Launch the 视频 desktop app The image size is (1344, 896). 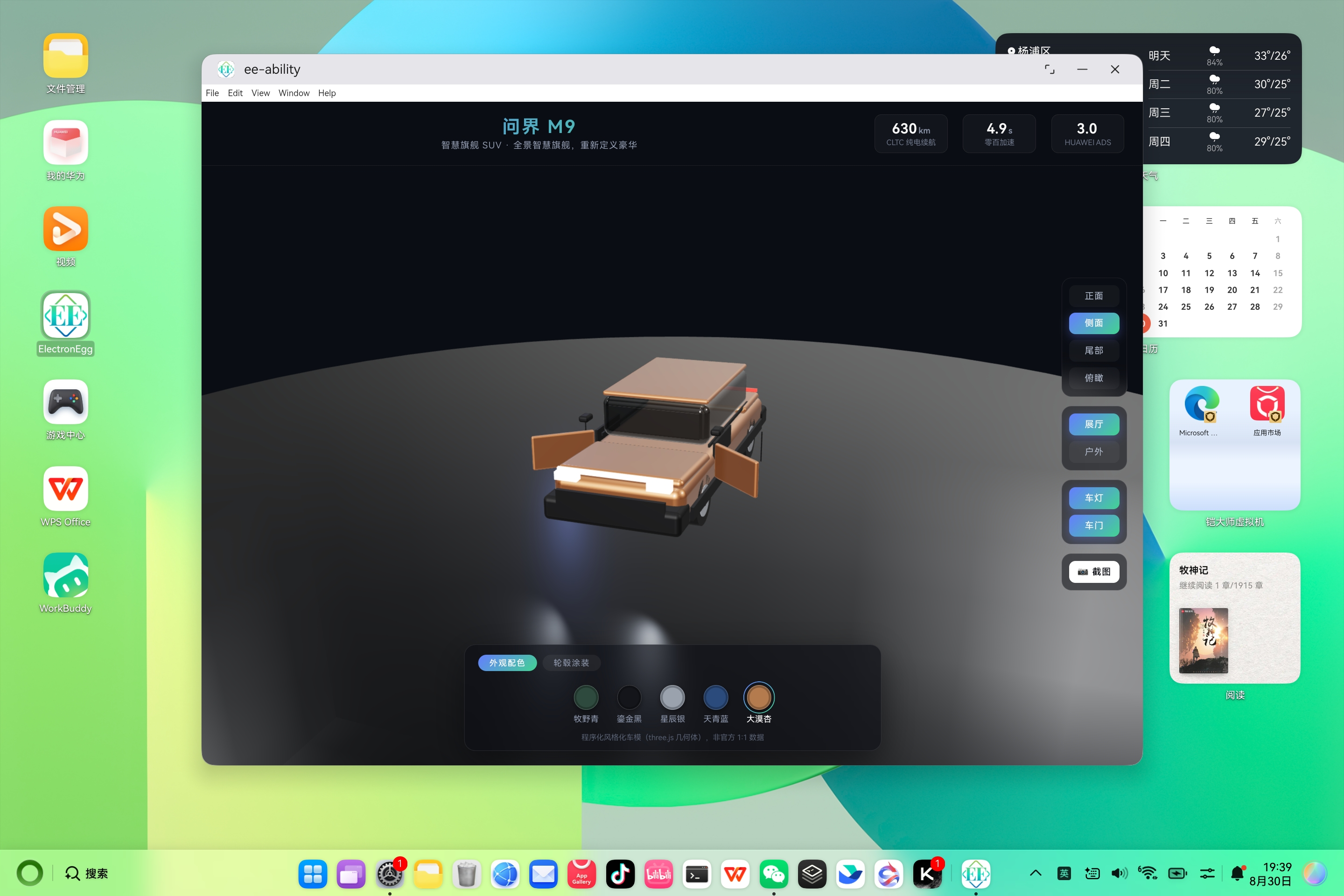click(66, 229)
